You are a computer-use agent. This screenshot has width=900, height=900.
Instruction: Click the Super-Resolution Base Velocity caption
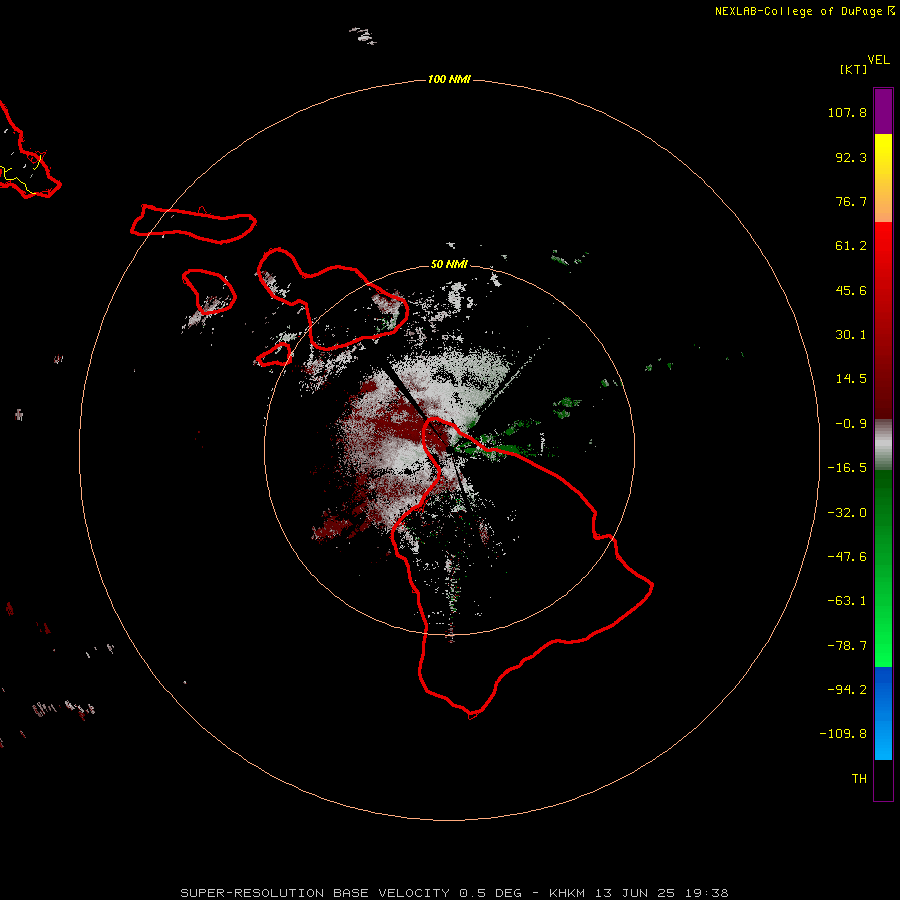tap(454, 893)
